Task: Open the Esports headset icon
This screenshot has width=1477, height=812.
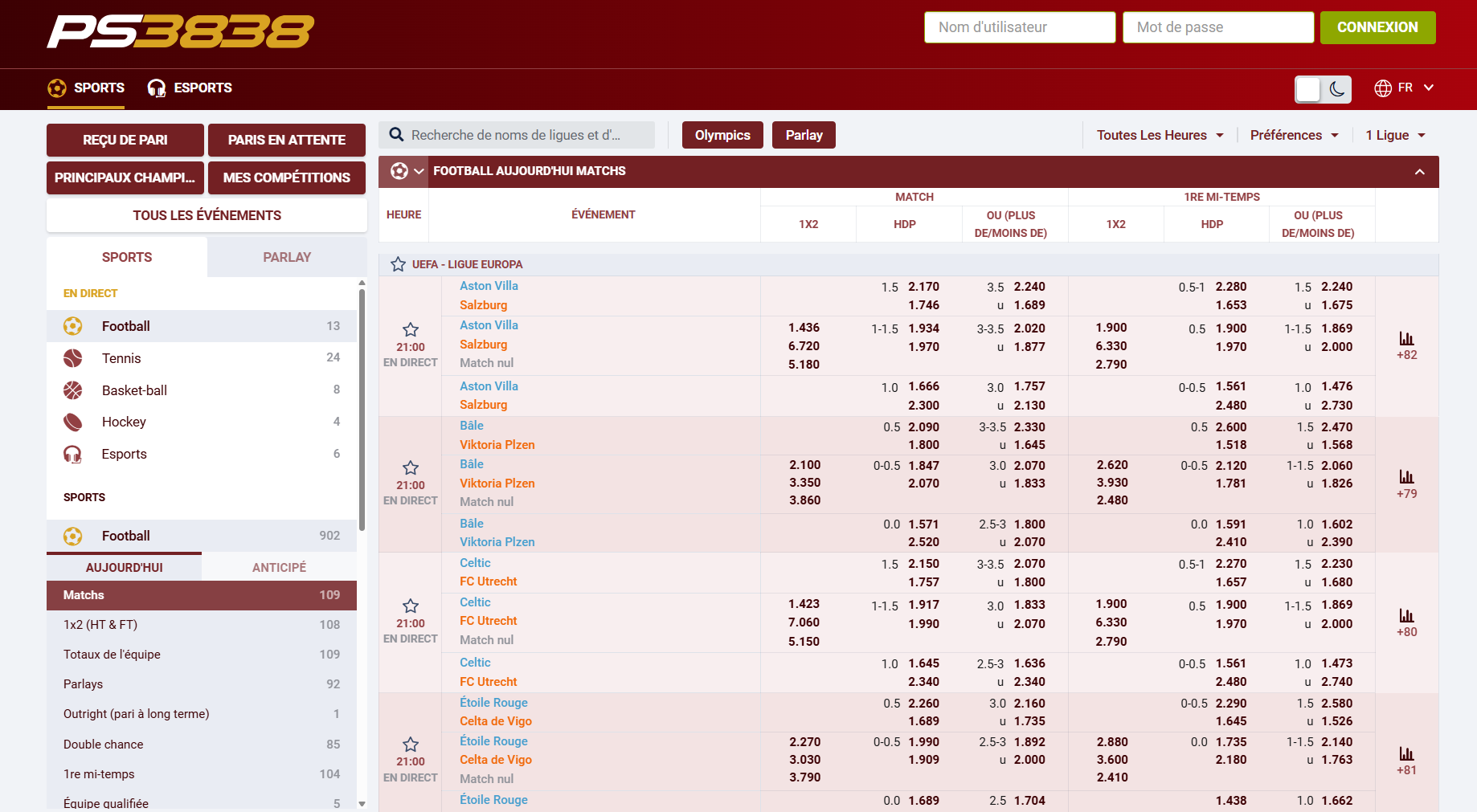Action: click(157, 88)
